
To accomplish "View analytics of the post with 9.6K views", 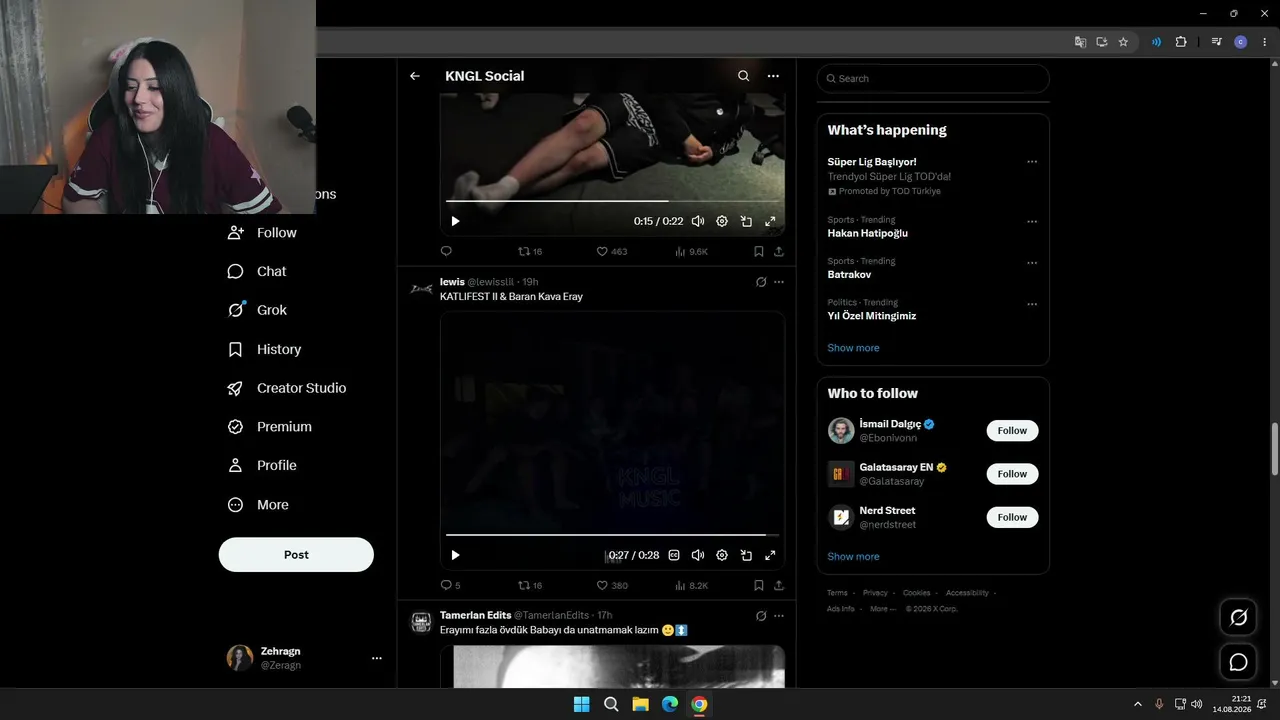I will (691, 251).
